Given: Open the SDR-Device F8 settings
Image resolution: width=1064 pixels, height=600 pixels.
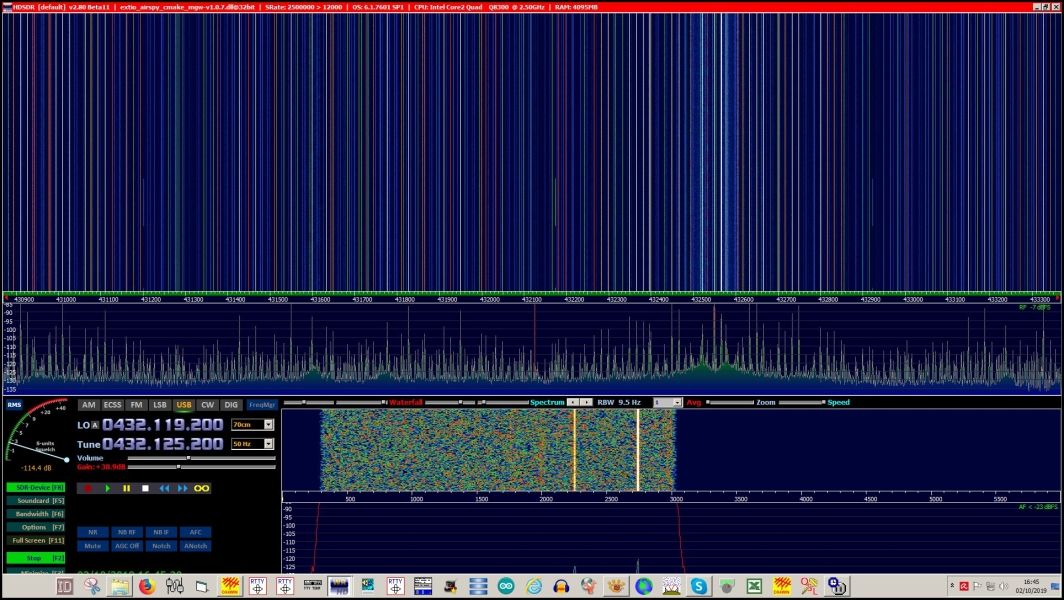Looking at the screenshot, I should click(x=35, y=487).
